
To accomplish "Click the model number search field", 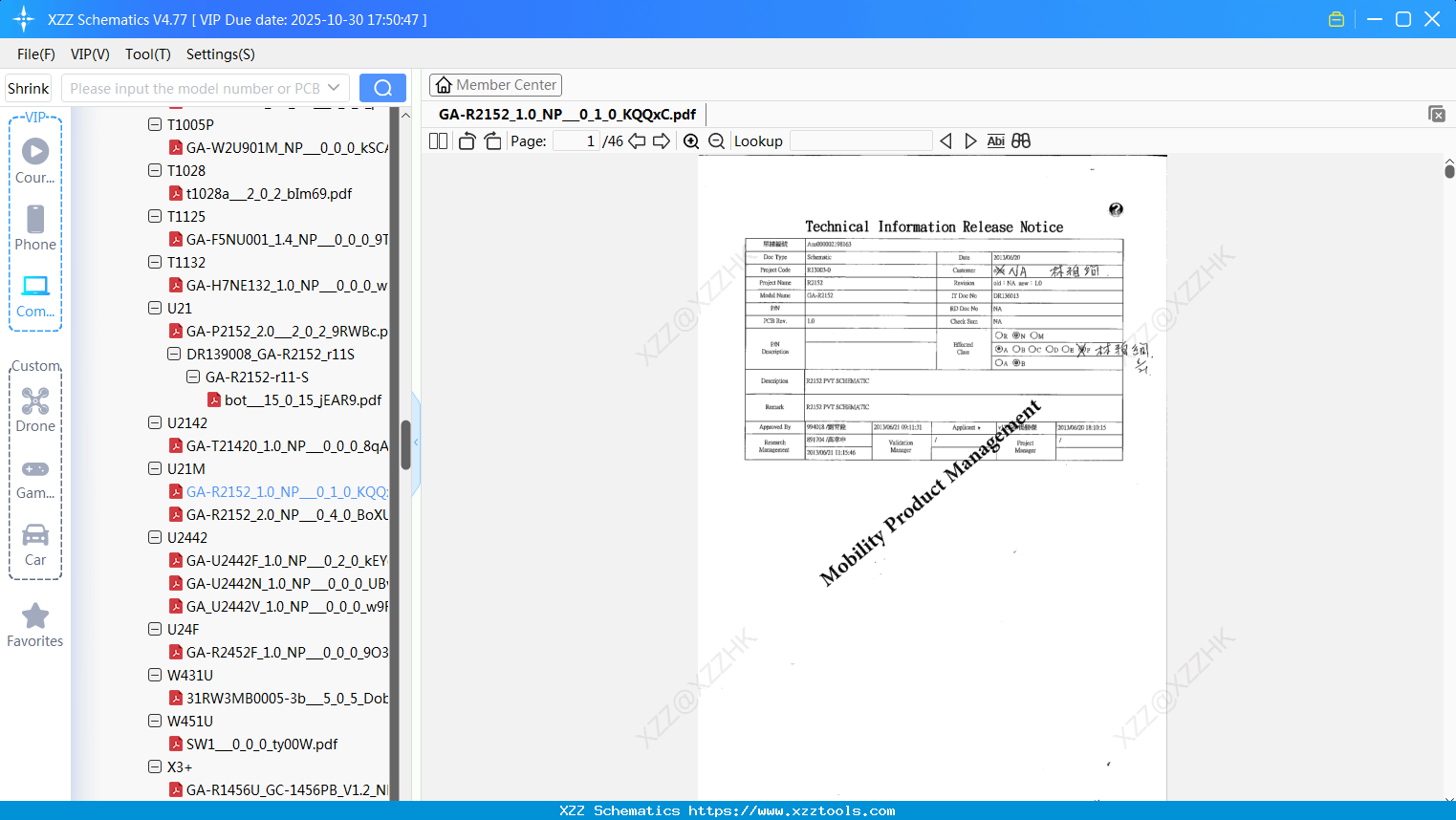I will pyautogui.click(x=195, y=88).
